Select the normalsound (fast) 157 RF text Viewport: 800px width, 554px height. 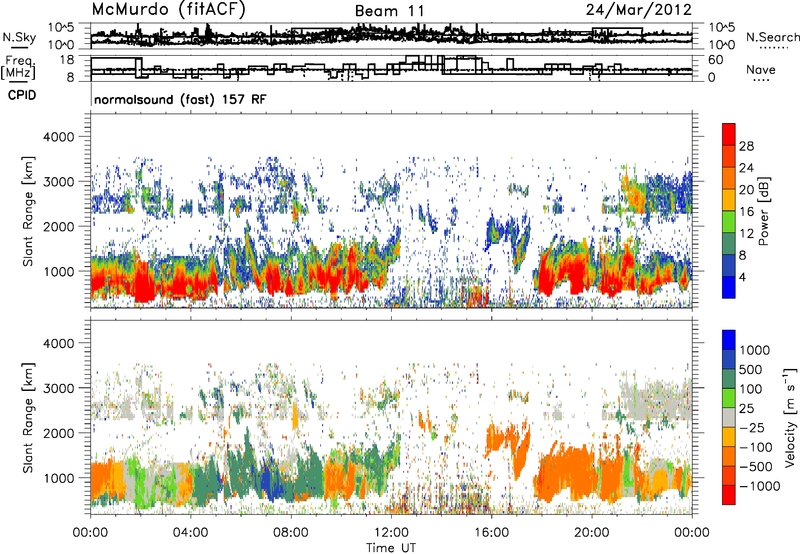click(x=180, y=99)
